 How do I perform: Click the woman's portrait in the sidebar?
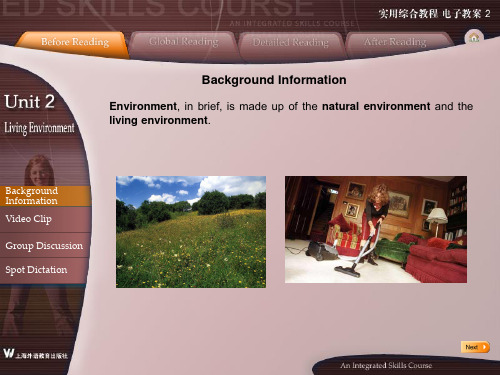[40, 170]
